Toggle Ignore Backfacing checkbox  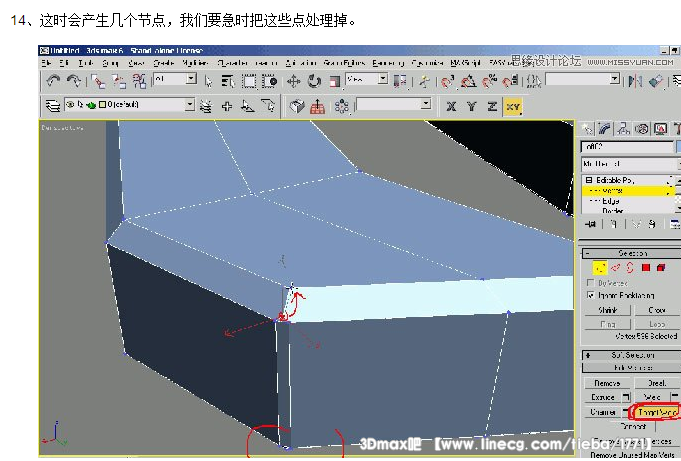pyautogui.click(x=590, y=295)
